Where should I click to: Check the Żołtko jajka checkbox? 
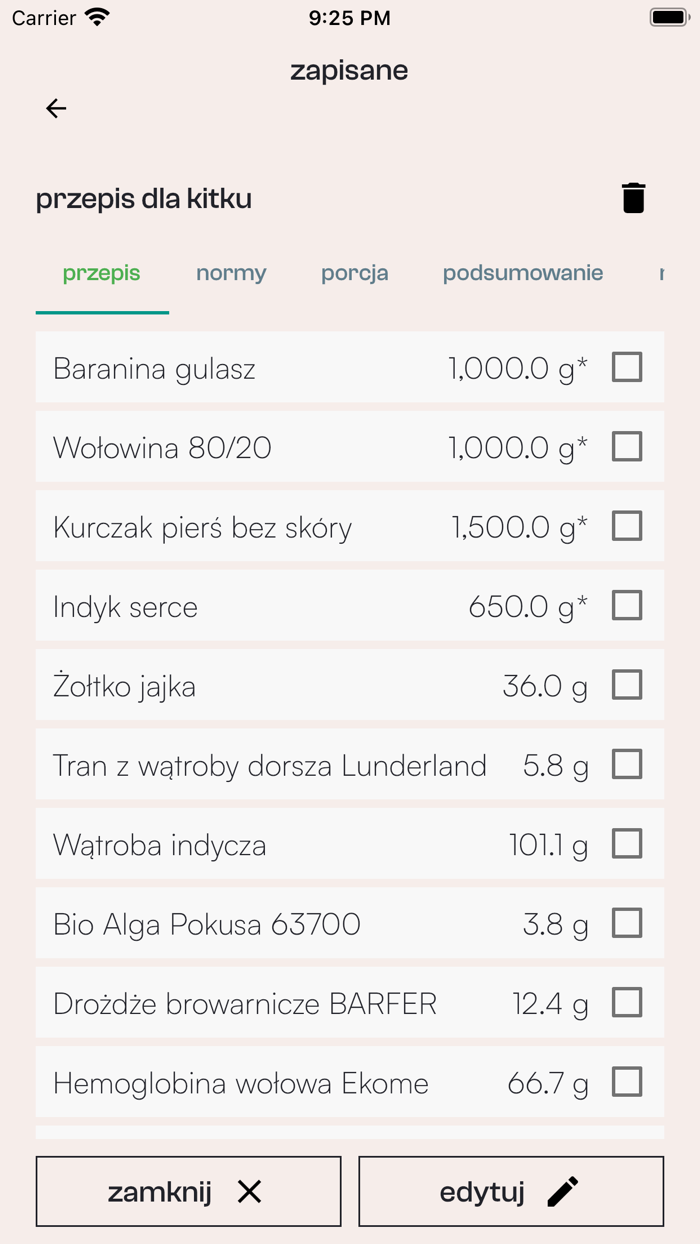click(x=627, y=685)
